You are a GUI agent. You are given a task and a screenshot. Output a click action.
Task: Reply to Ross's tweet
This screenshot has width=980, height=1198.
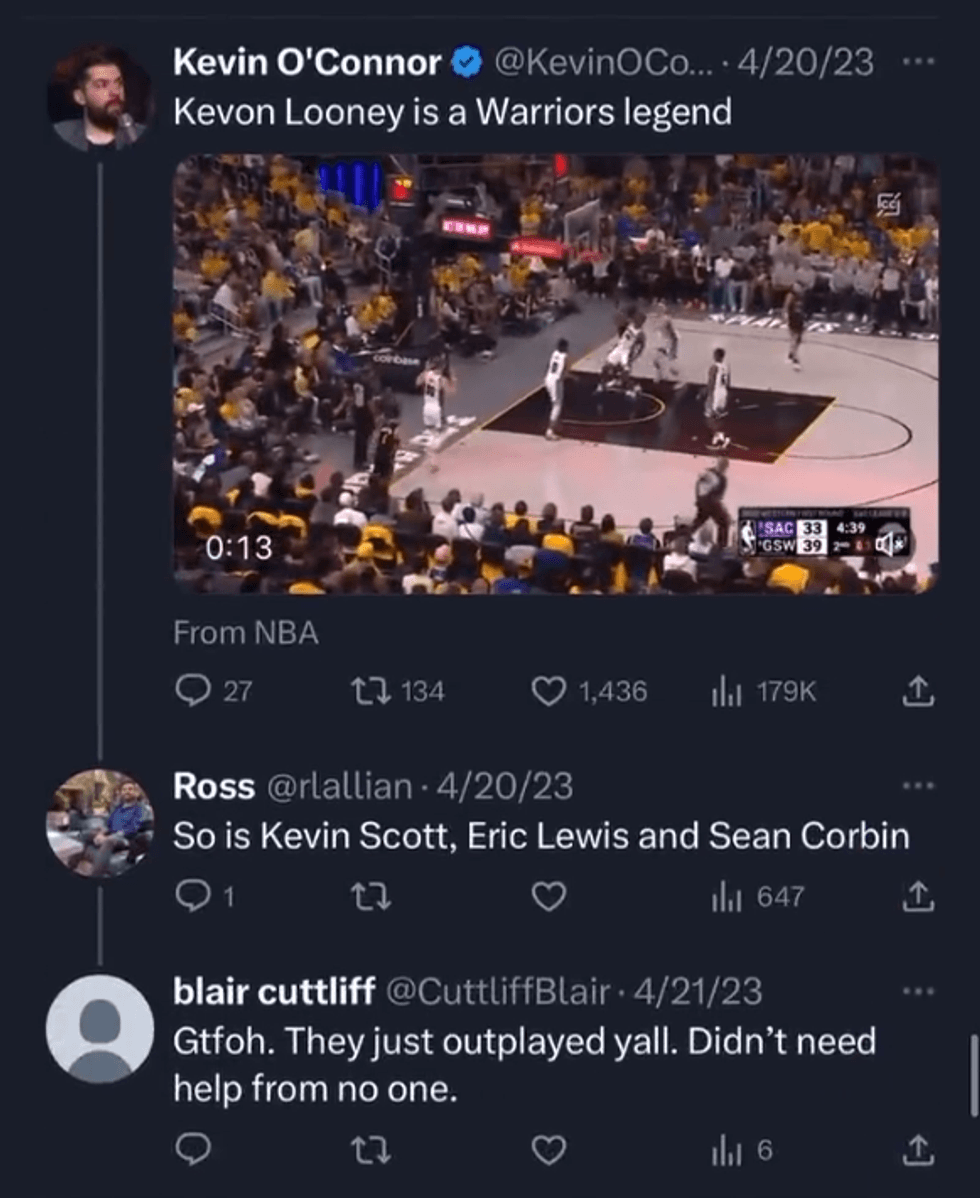click(191, 897)
